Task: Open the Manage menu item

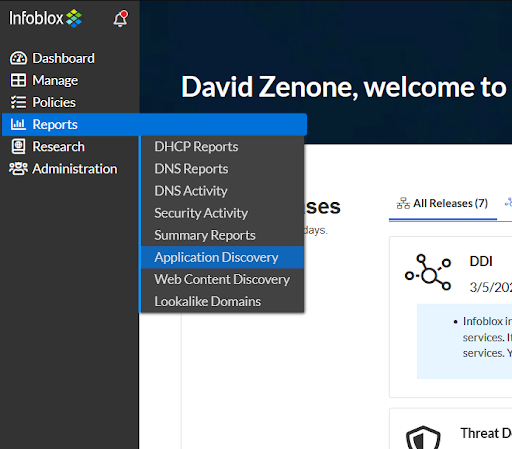Action: coord(55,80)
